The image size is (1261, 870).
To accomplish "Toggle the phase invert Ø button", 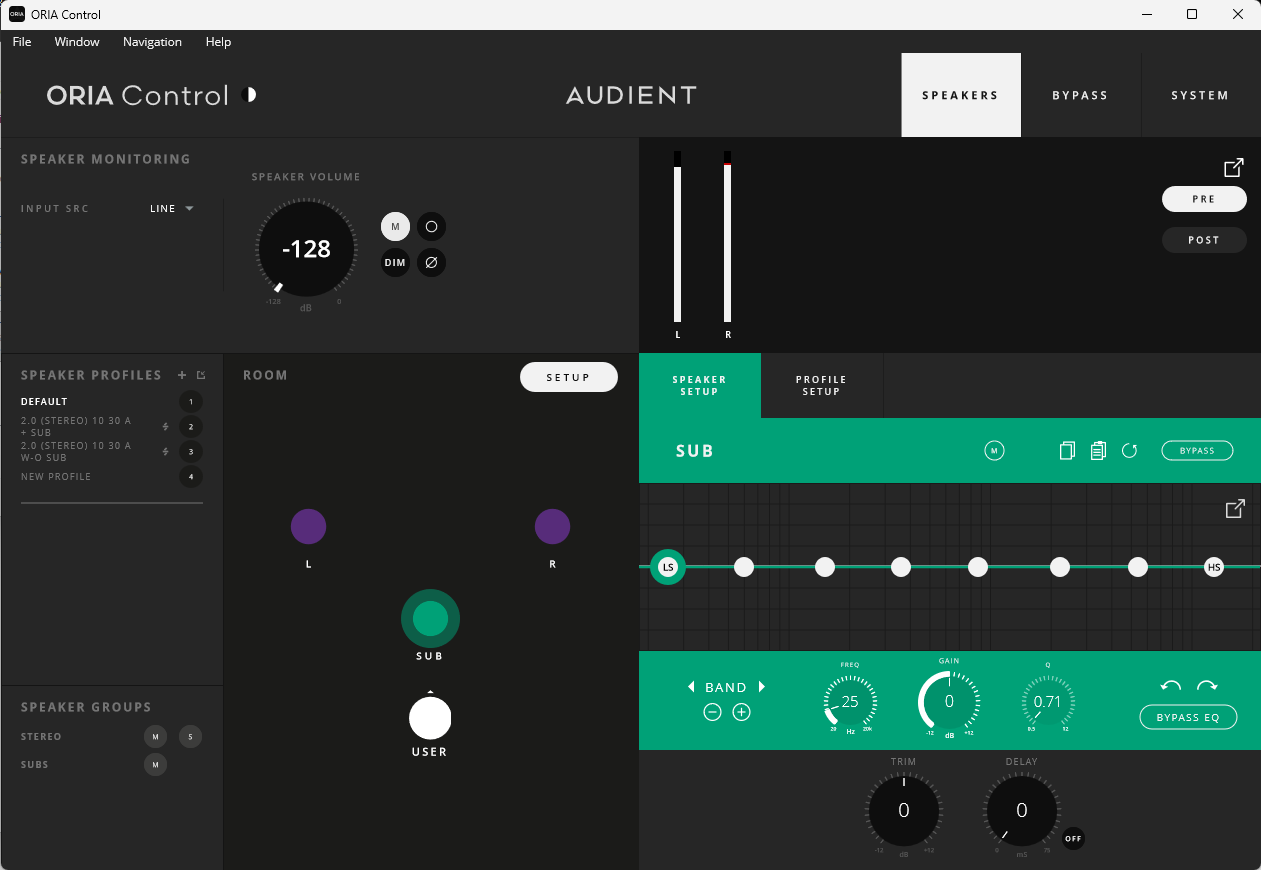I will click(x=431, y=263).
